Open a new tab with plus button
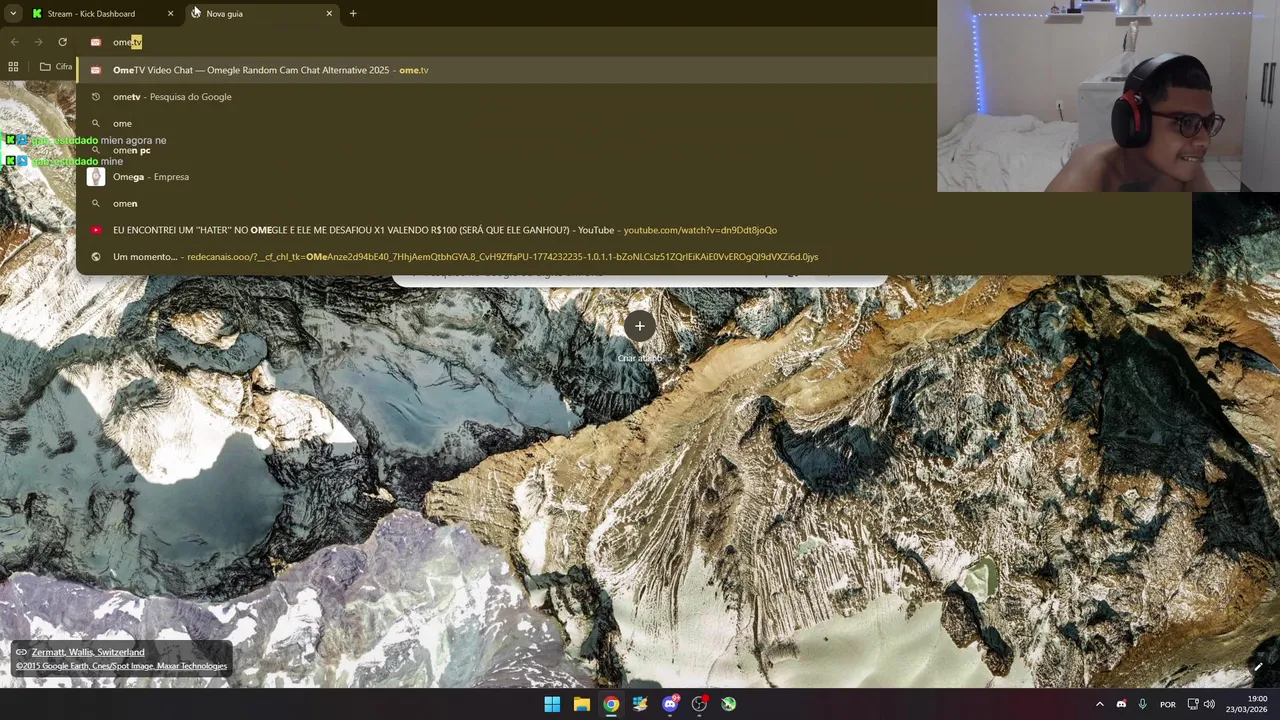 353,13
